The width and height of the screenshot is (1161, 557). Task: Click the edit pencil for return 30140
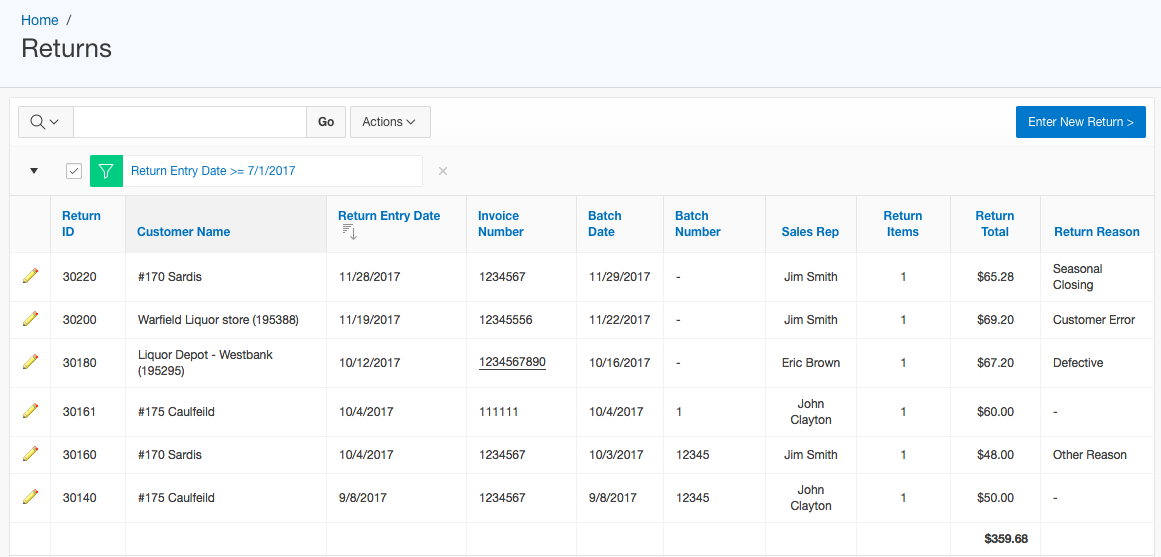(30, 497)
